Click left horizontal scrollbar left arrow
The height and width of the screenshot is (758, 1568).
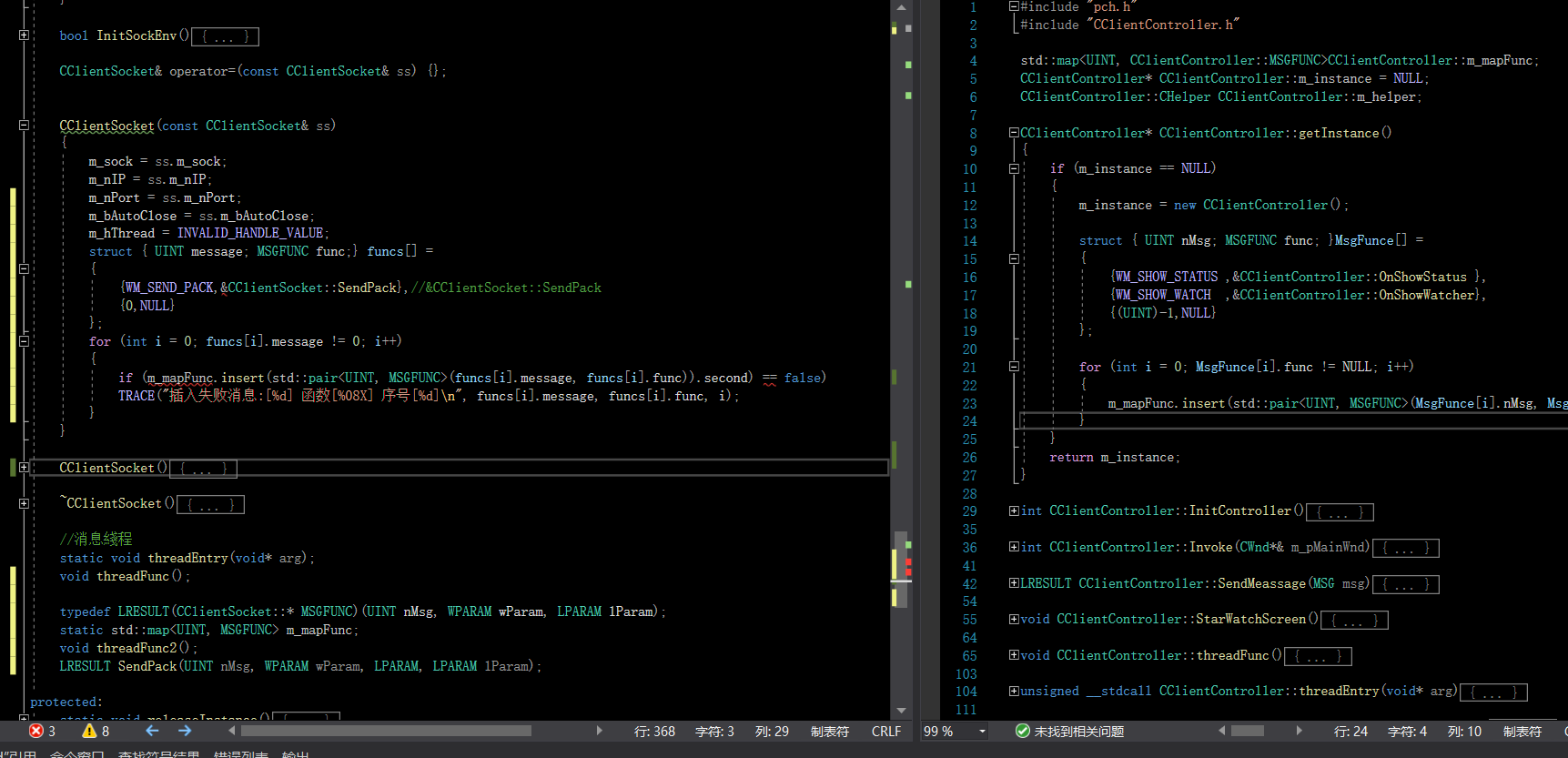[x=231, y=731]
